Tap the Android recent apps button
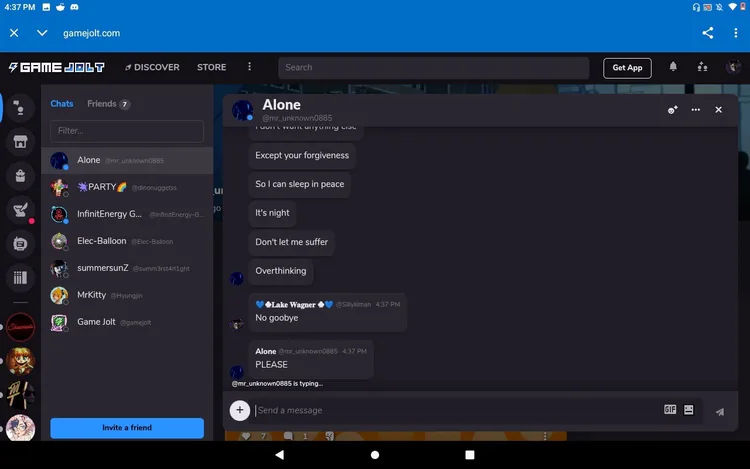750x469 pixels. coord(470,455)
